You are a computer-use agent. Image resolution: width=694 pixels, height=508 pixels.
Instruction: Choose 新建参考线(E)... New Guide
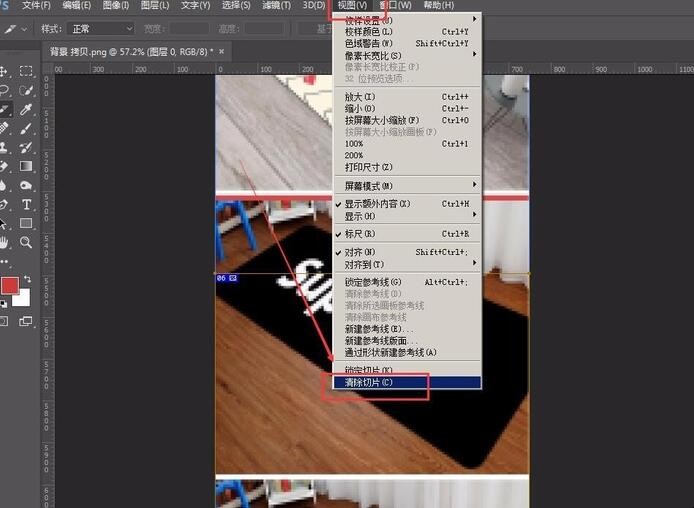pos(407,329)
